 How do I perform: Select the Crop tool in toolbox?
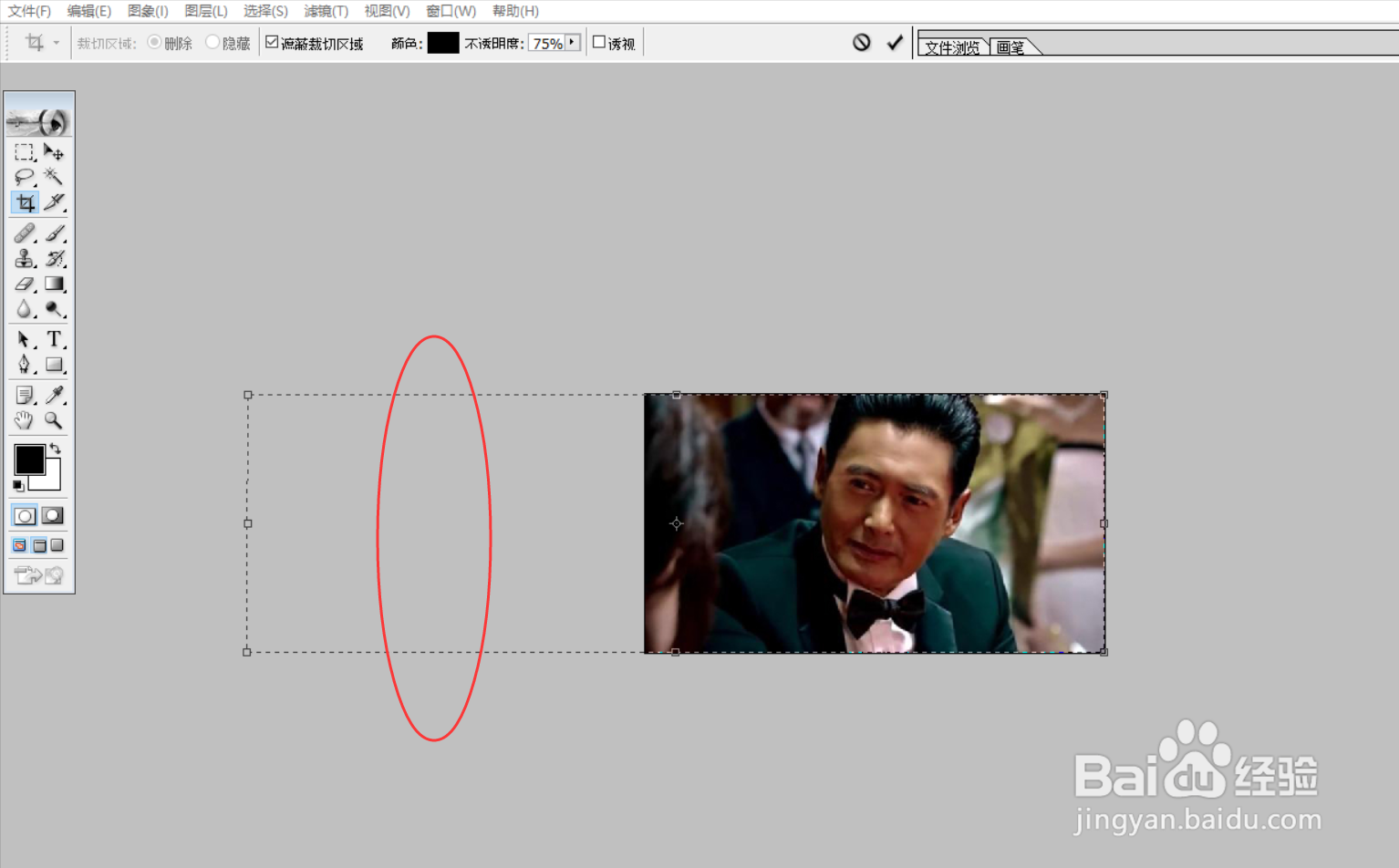(x=25, y=202)
